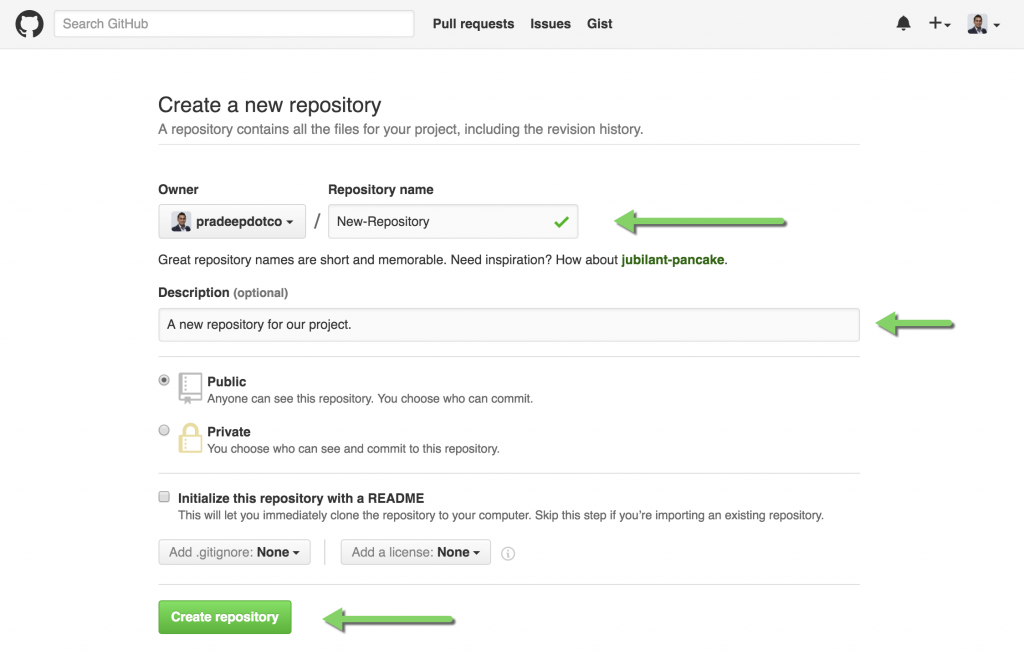Click the book icon next to Public

click(x=190, y=388)
